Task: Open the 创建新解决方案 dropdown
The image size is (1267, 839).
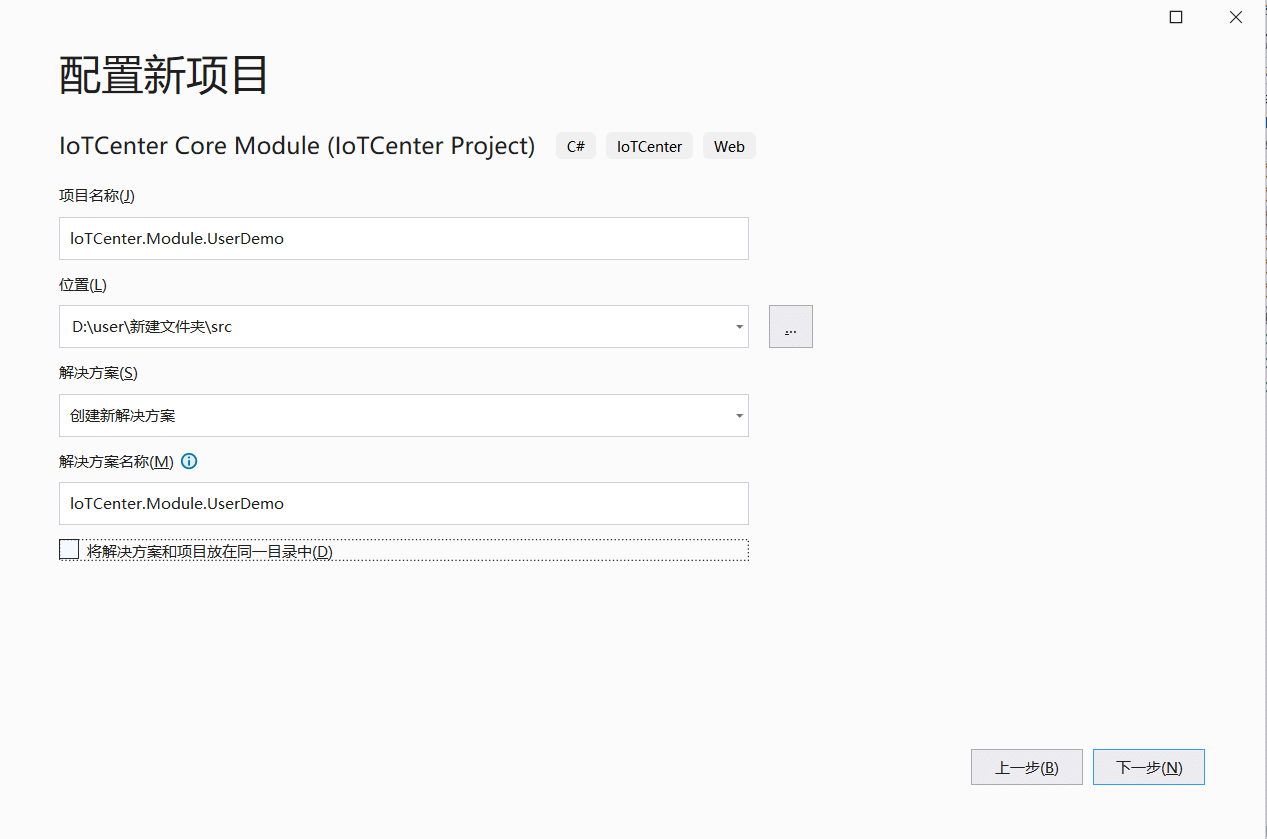Action: [x=403, y=415]
